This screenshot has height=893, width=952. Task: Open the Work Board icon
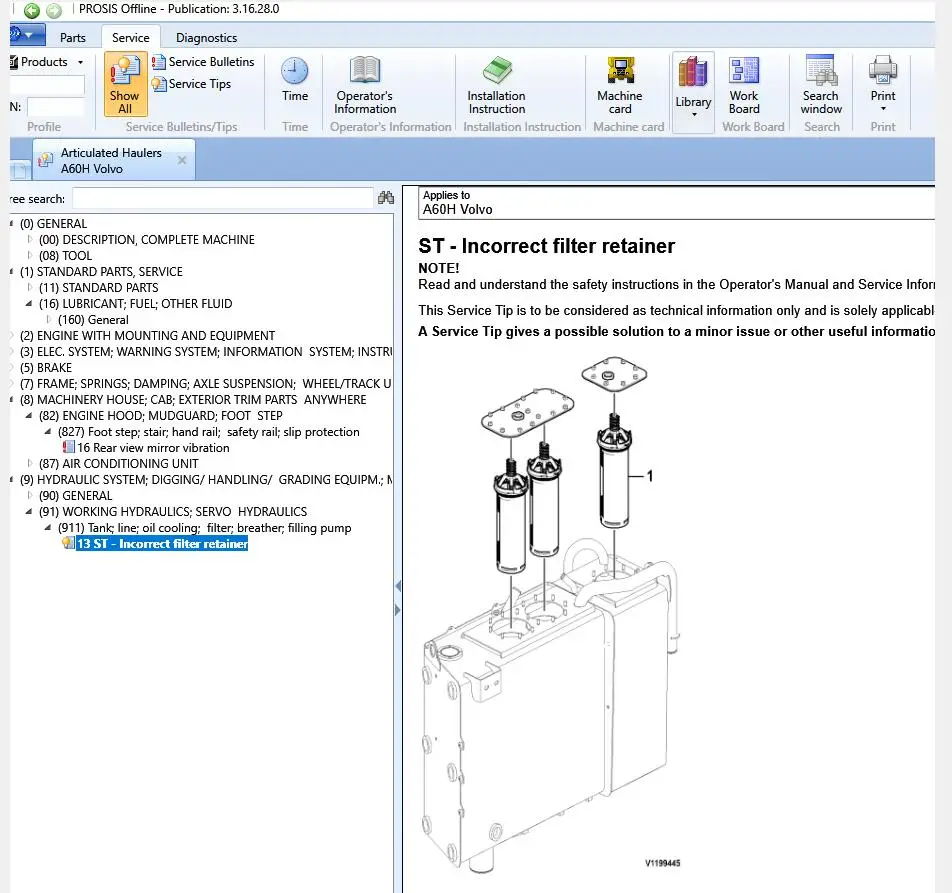tap(744, 70)
